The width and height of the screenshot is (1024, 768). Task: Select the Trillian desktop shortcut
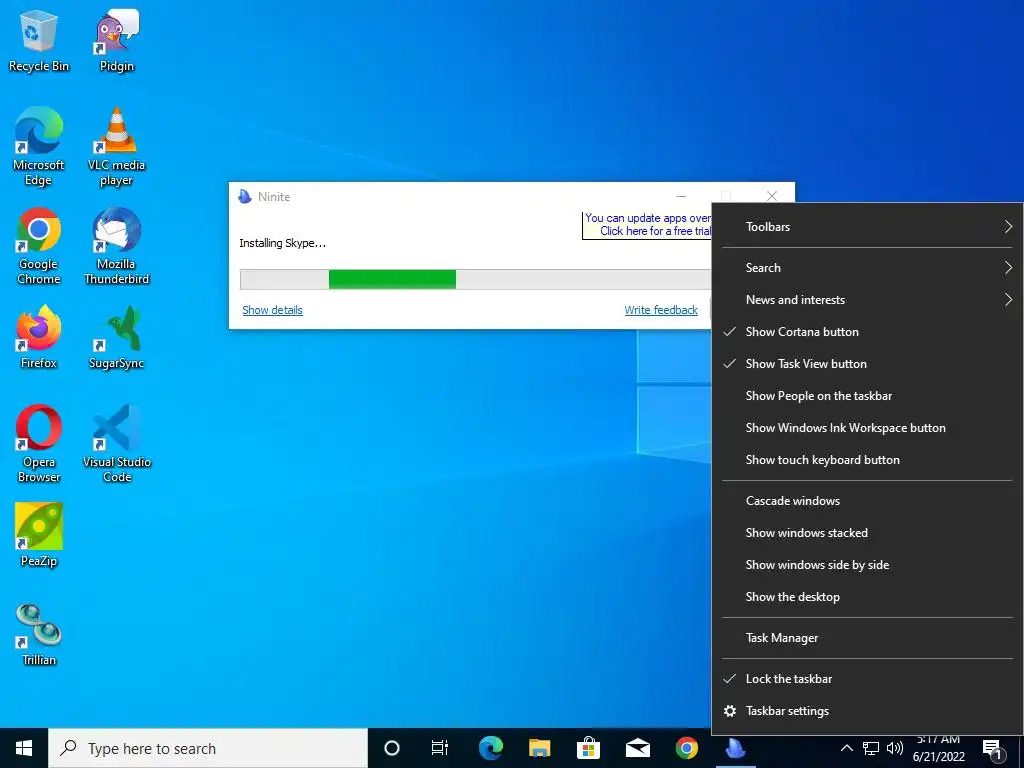pyautogui.click(x=39, y=635)
